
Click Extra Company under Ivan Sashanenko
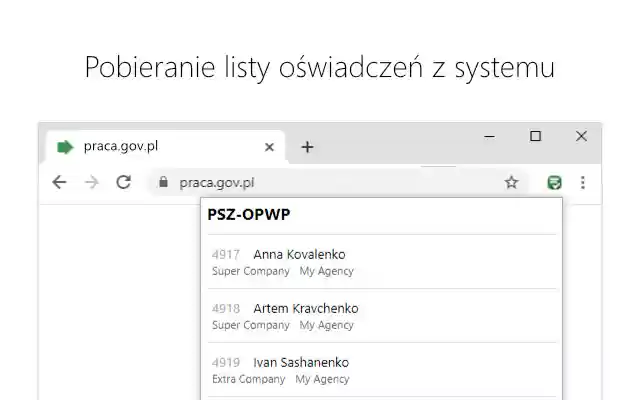(249, 379)
